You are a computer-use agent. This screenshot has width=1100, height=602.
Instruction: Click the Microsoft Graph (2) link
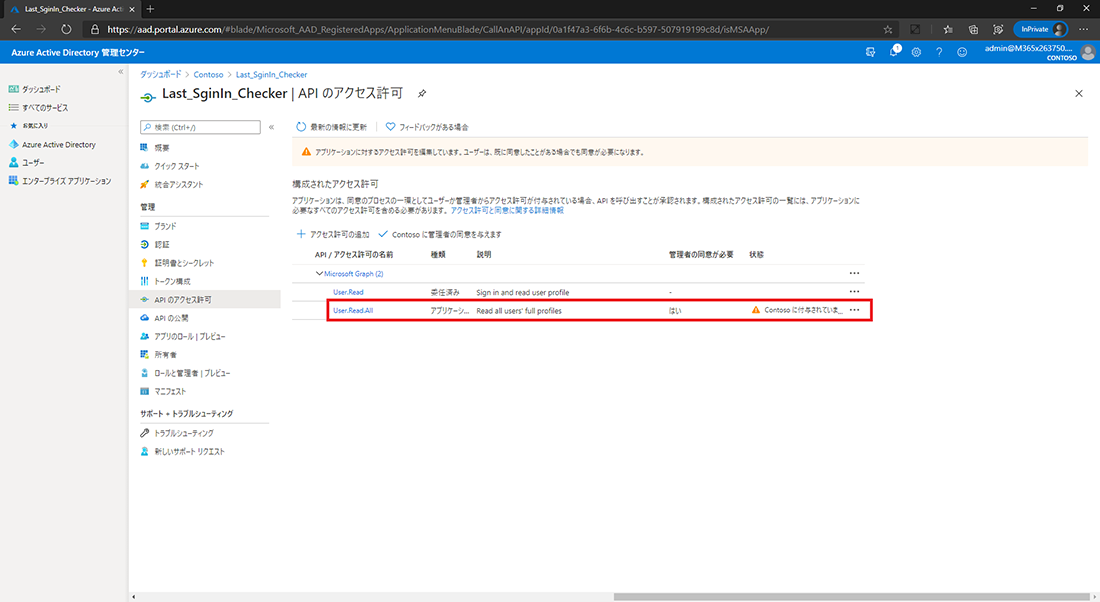[x=354, y=274]
